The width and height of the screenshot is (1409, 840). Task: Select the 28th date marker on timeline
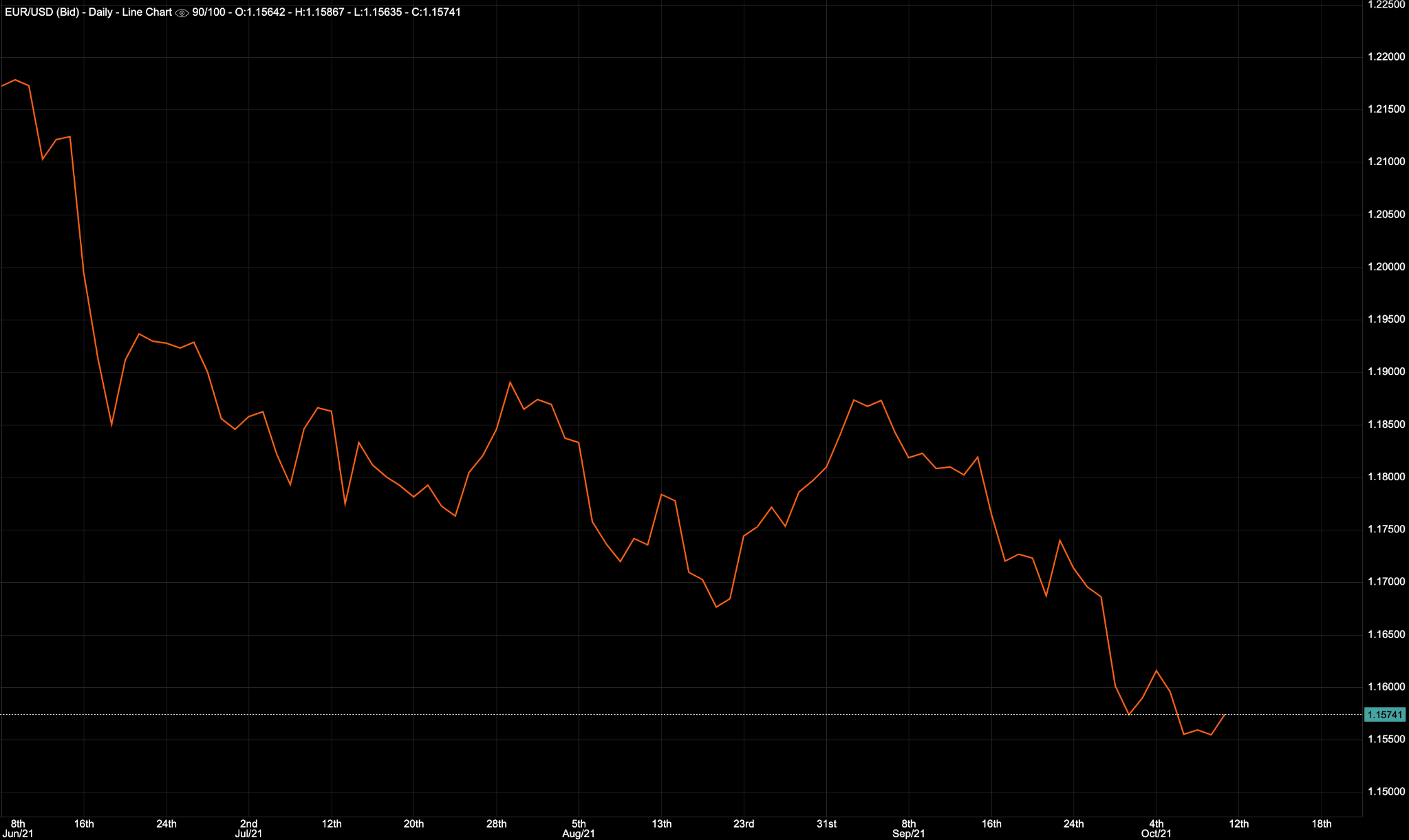pos(498,823)
